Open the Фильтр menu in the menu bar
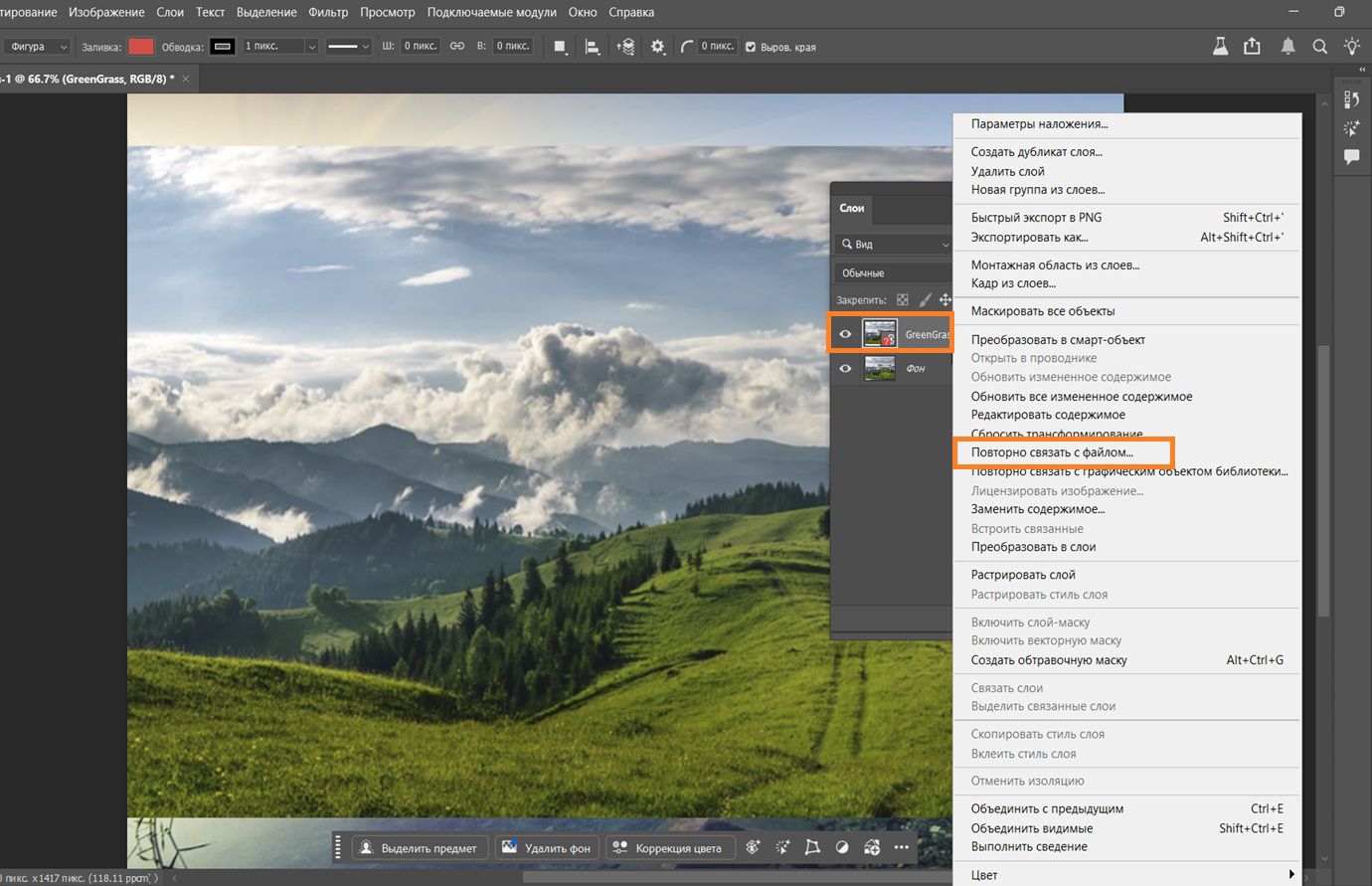Viewport: 1372px width, 886px height. [x=328, y=12]
